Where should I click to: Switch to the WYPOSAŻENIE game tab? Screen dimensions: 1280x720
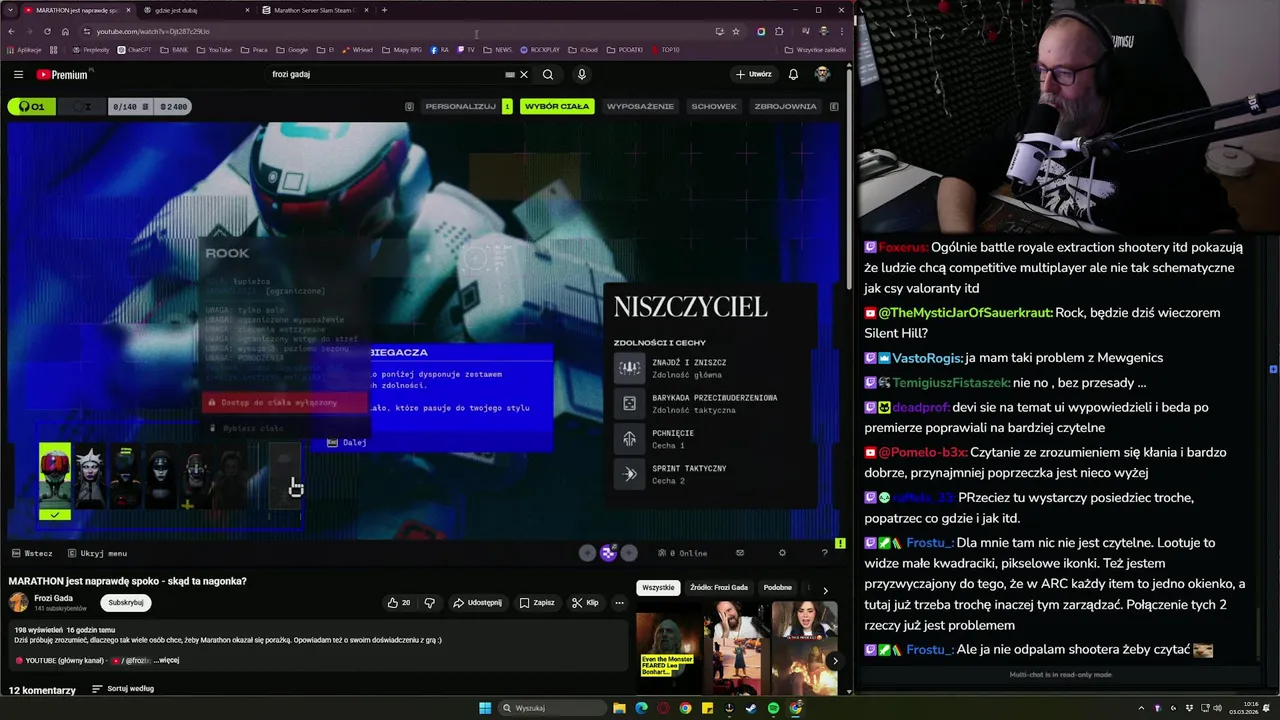click(x=640, y=106)
